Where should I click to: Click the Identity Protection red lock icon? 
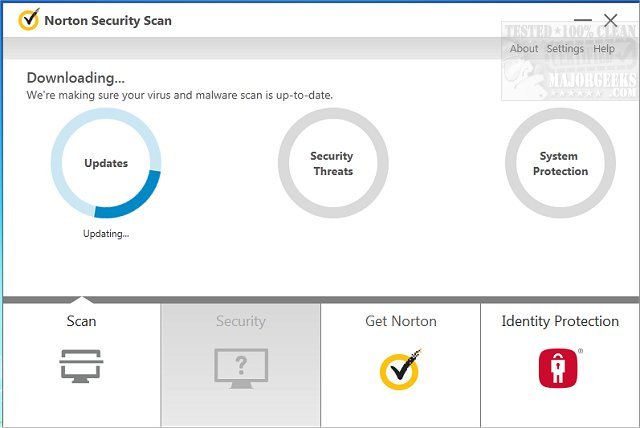tap(560, 368)
